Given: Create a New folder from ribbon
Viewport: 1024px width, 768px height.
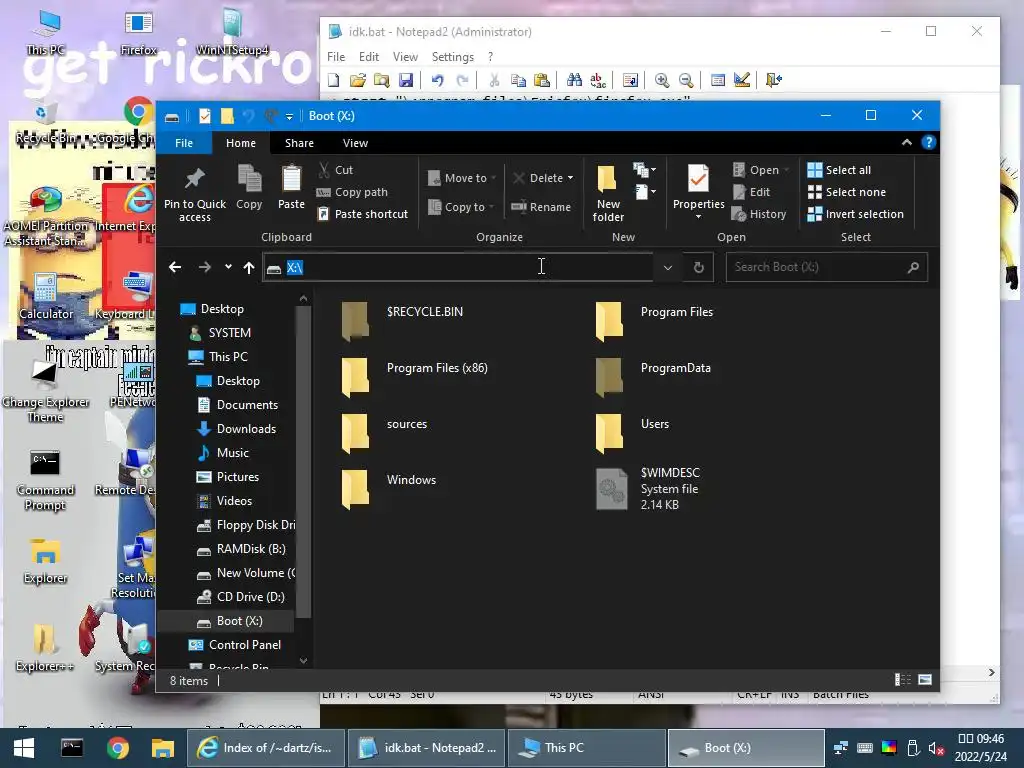Looking at the screenshot, I should pos(608,193).
